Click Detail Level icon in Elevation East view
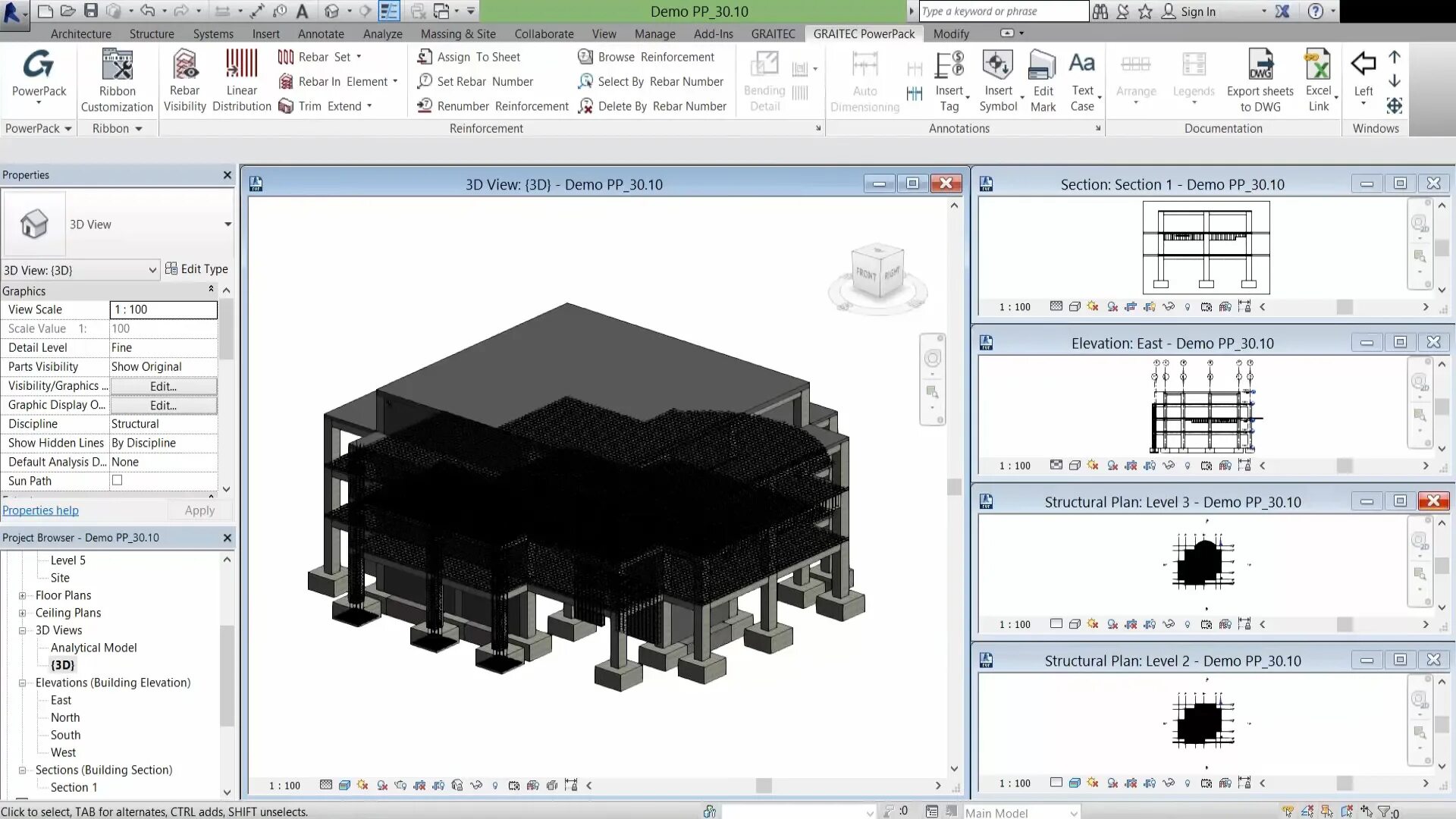This screenshot has height=819, width=1456. (x=1056, y=466)
